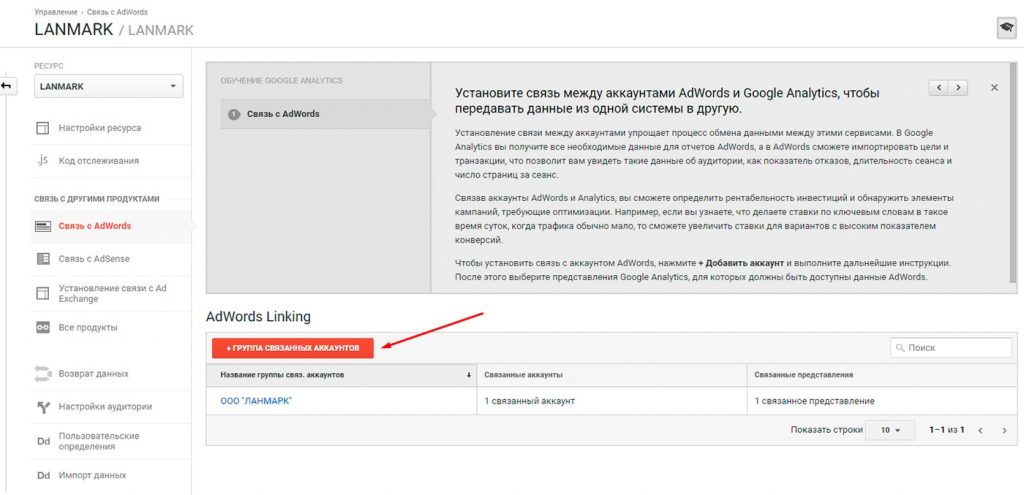Click the Ad Exchange link icon
This screenshot has width=1024, height=495.
[43, 293]
